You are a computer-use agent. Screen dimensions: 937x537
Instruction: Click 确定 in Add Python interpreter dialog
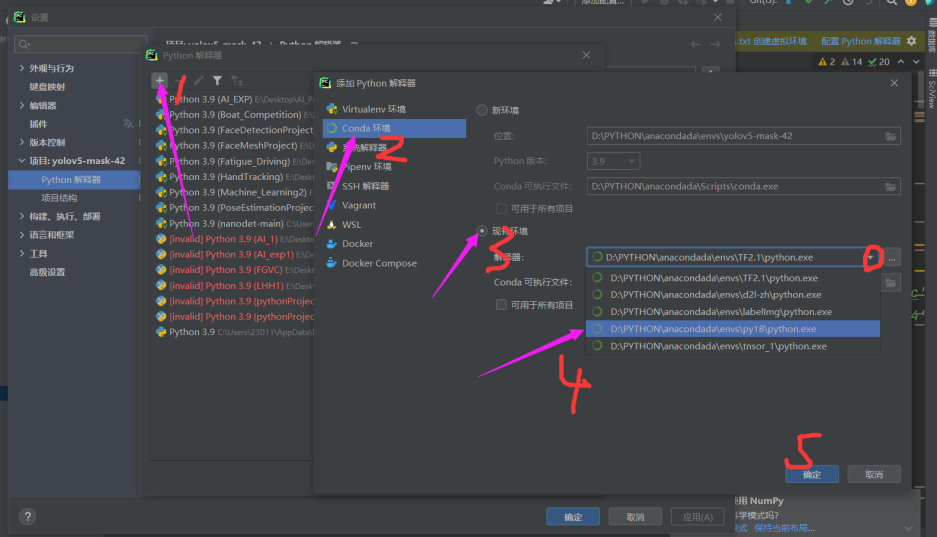[x=812, y=474]
